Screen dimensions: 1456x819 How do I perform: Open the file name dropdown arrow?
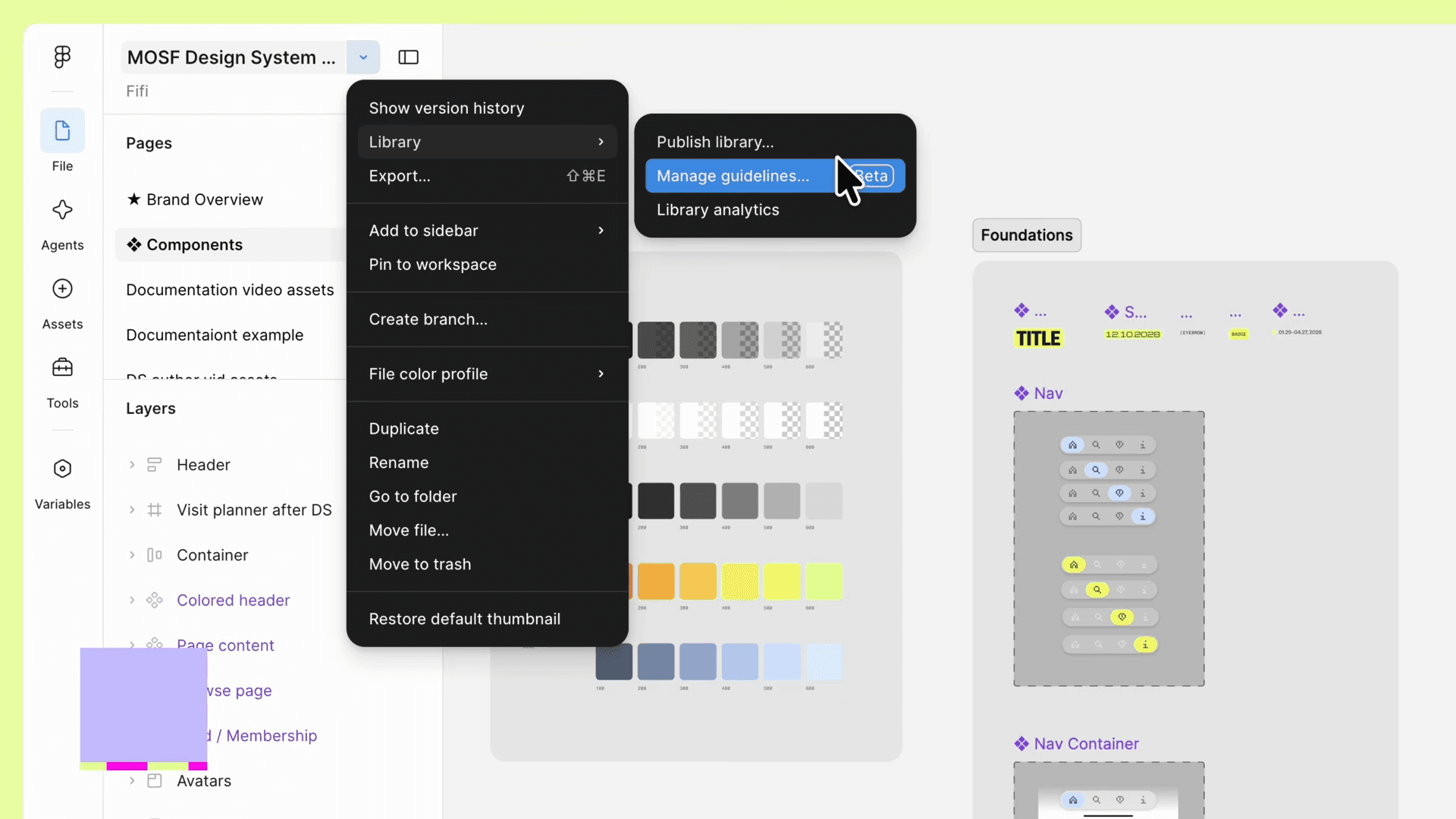click(x=363, y=57)
